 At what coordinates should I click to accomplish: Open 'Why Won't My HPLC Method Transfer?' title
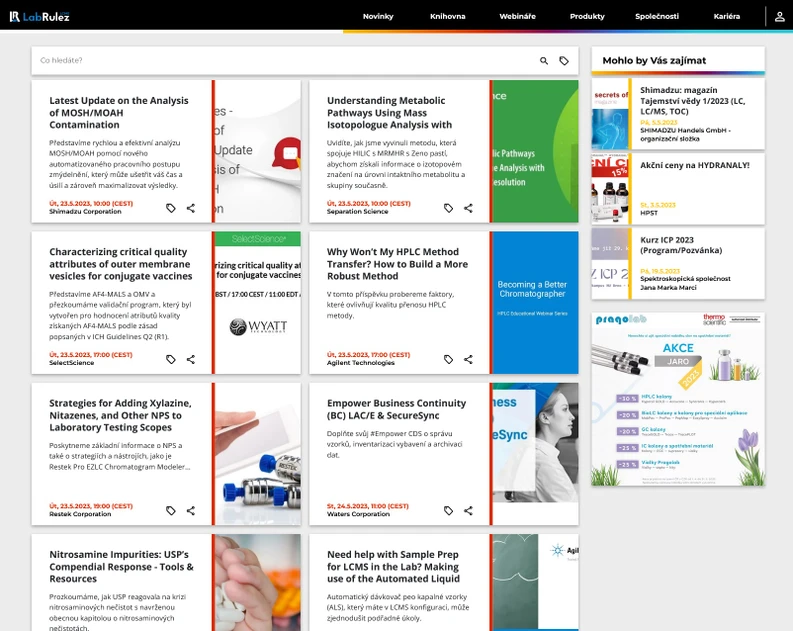point(398,264)
